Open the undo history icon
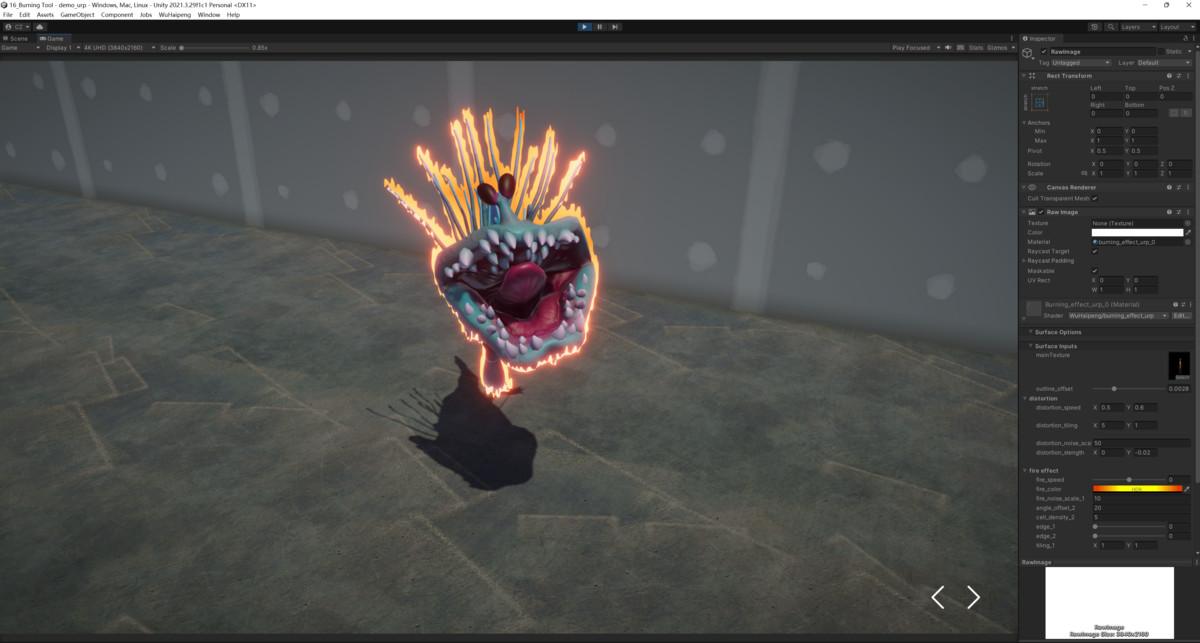The image size is (1200, 643). coord(1095,27)
